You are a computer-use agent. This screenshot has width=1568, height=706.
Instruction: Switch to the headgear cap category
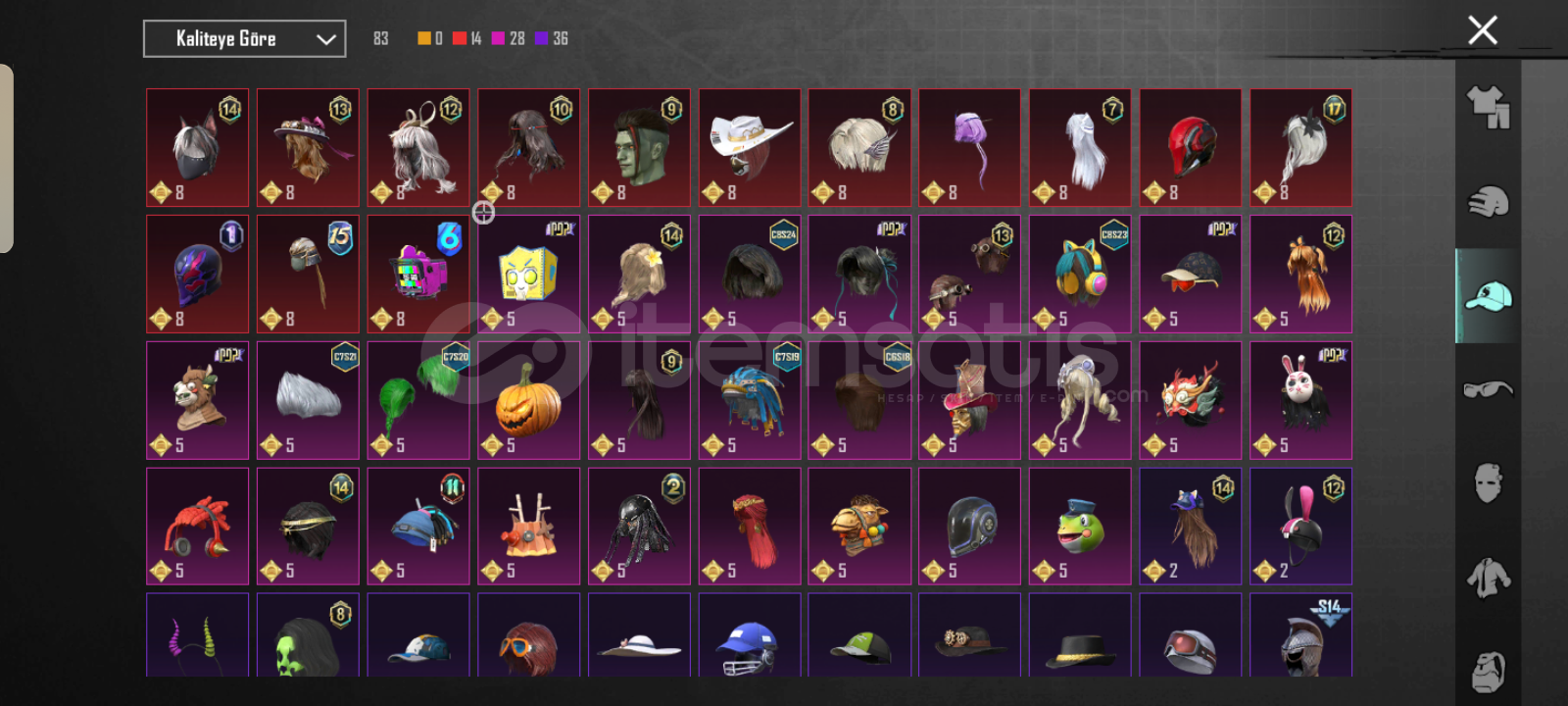[x=1488, y=295]
